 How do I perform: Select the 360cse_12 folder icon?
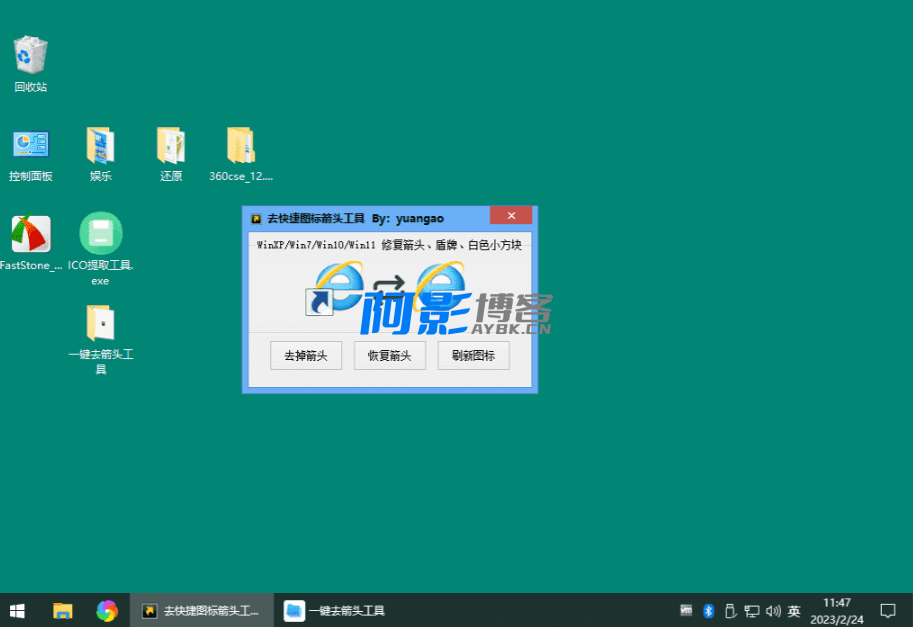pos(241,146)
